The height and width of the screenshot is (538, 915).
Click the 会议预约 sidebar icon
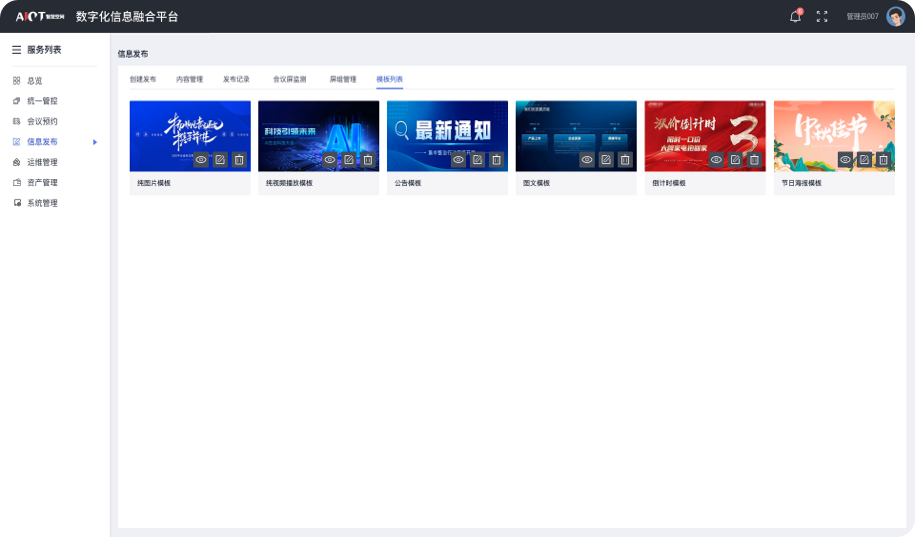pos(16,121)
